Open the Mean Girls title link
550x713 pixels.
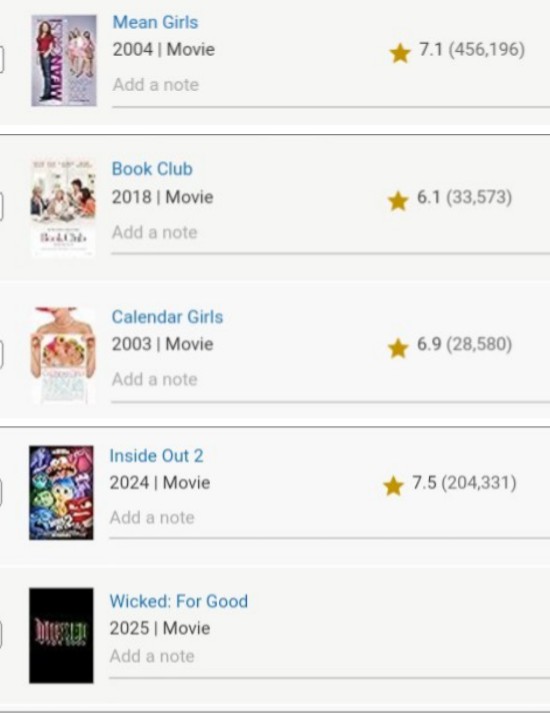tap(155, 22)
